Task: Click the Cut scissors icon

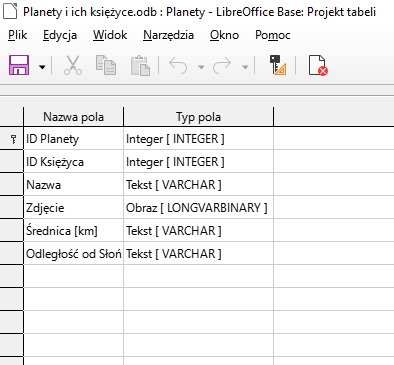Action: pos(73,65)
